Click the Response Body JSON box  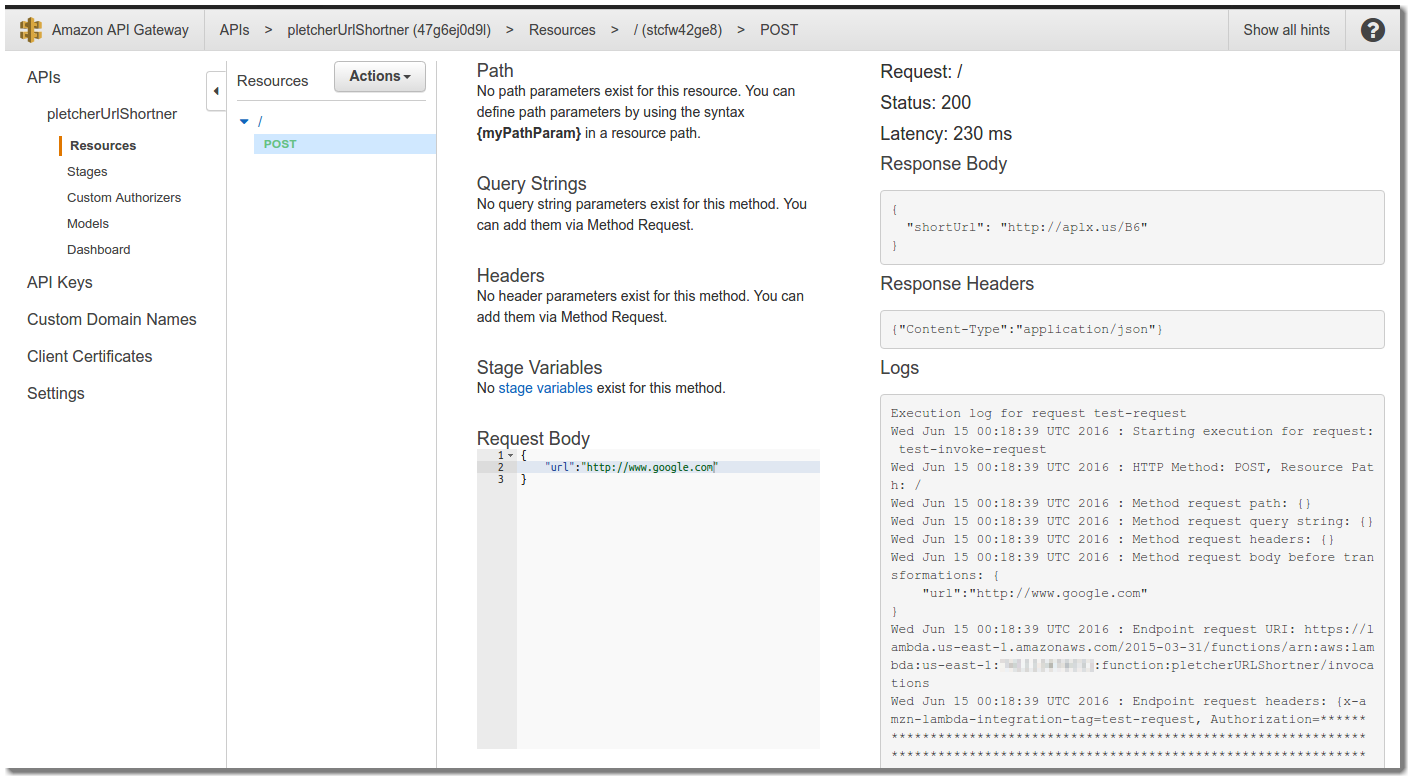coord(1132,227)
